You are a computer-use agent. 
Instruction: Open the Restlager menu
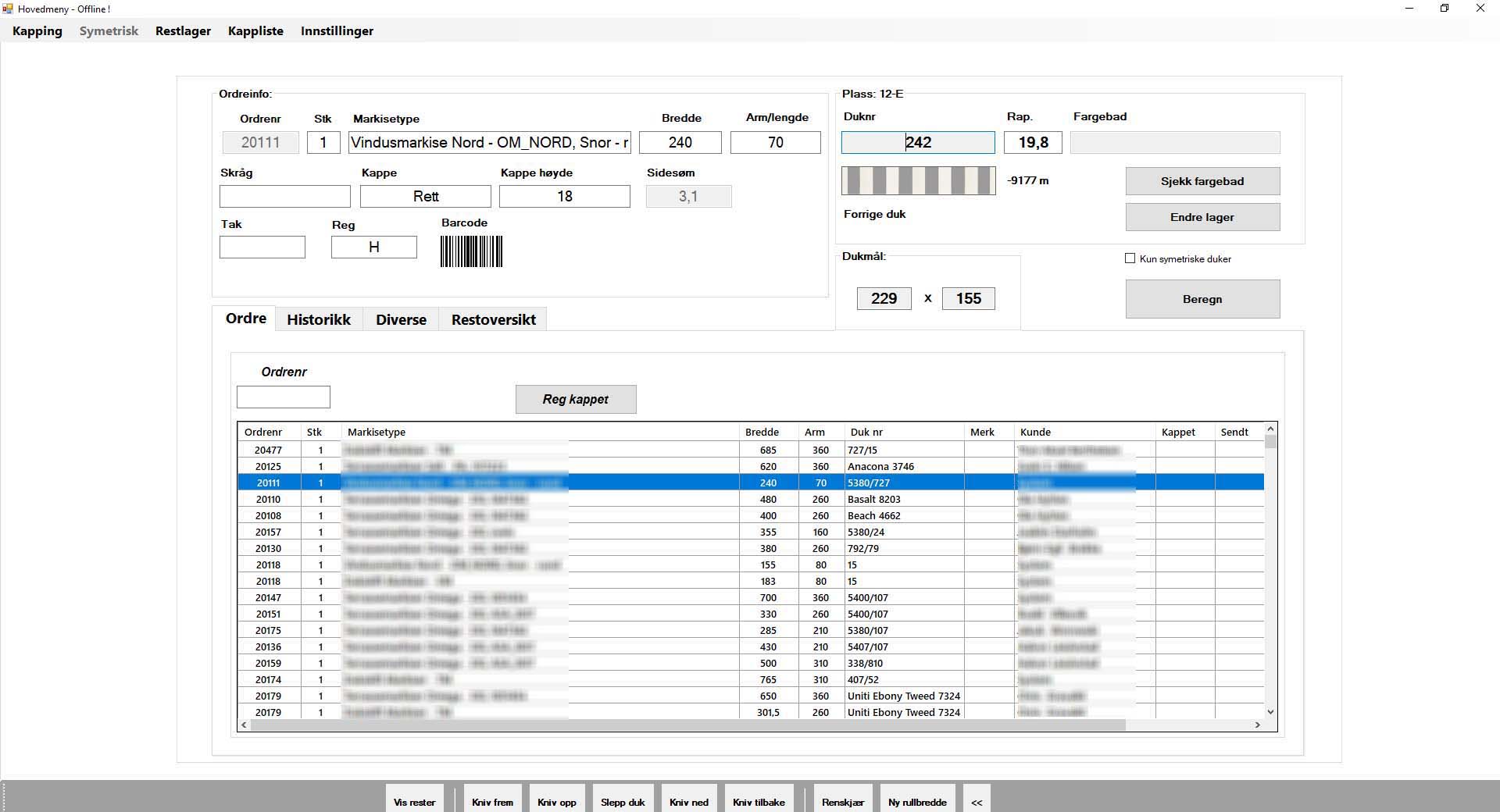pos(183,31)
